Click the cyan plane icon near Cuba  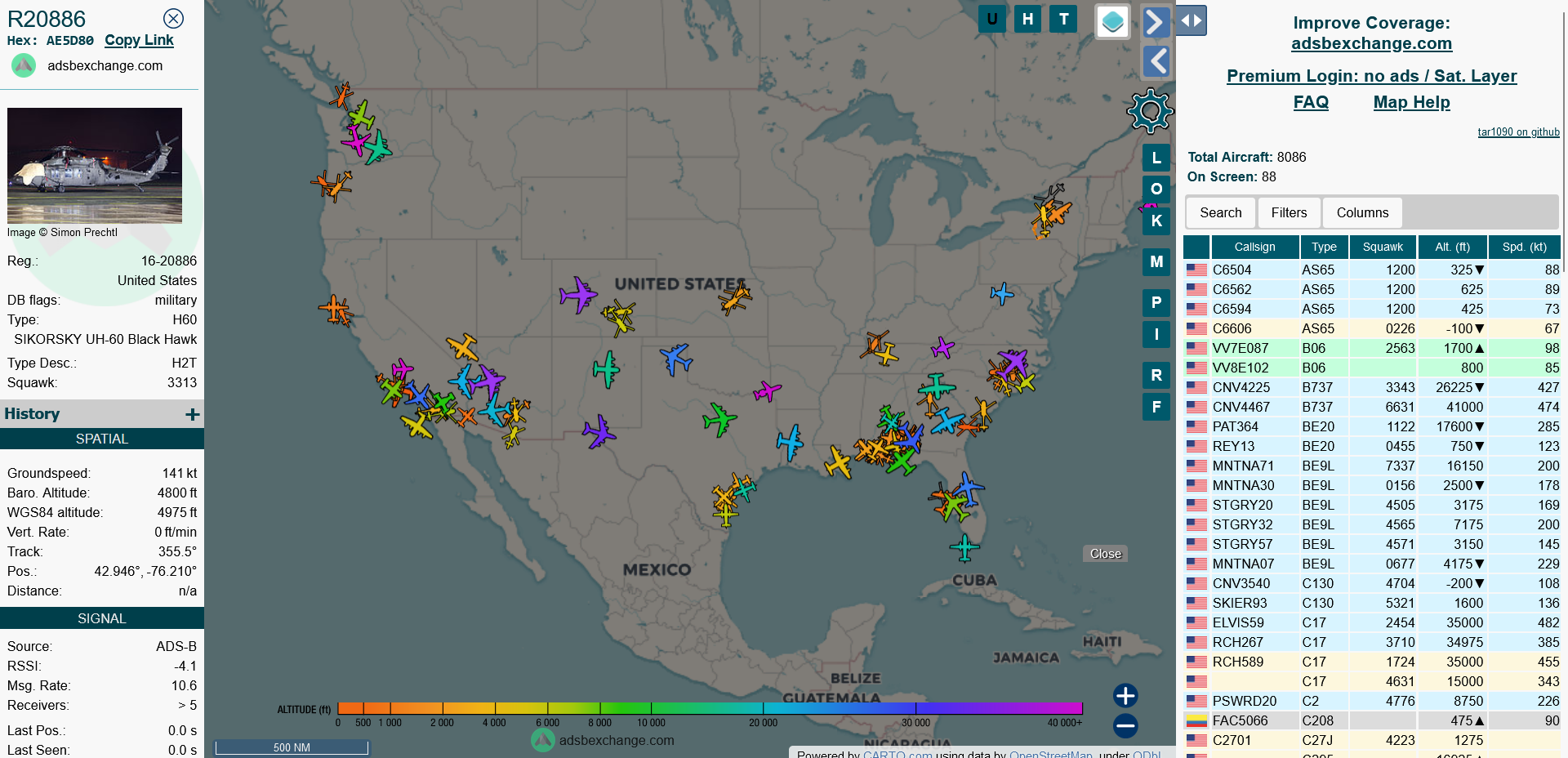pos(964,547)
